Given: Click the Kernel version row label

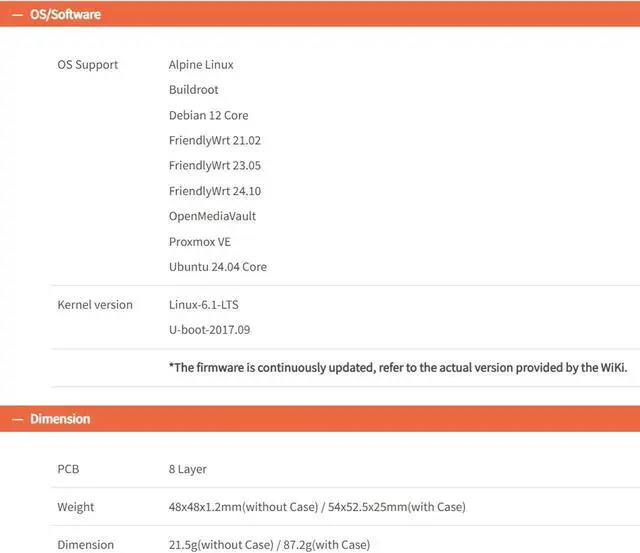Looking at the screenshot, I should pyautogui.click(x=95, y=305).
